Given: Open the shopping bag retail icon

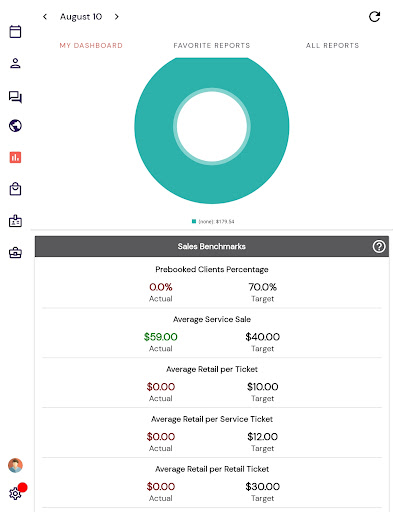Looking at the screenshot, I should (x=15, y=189).
